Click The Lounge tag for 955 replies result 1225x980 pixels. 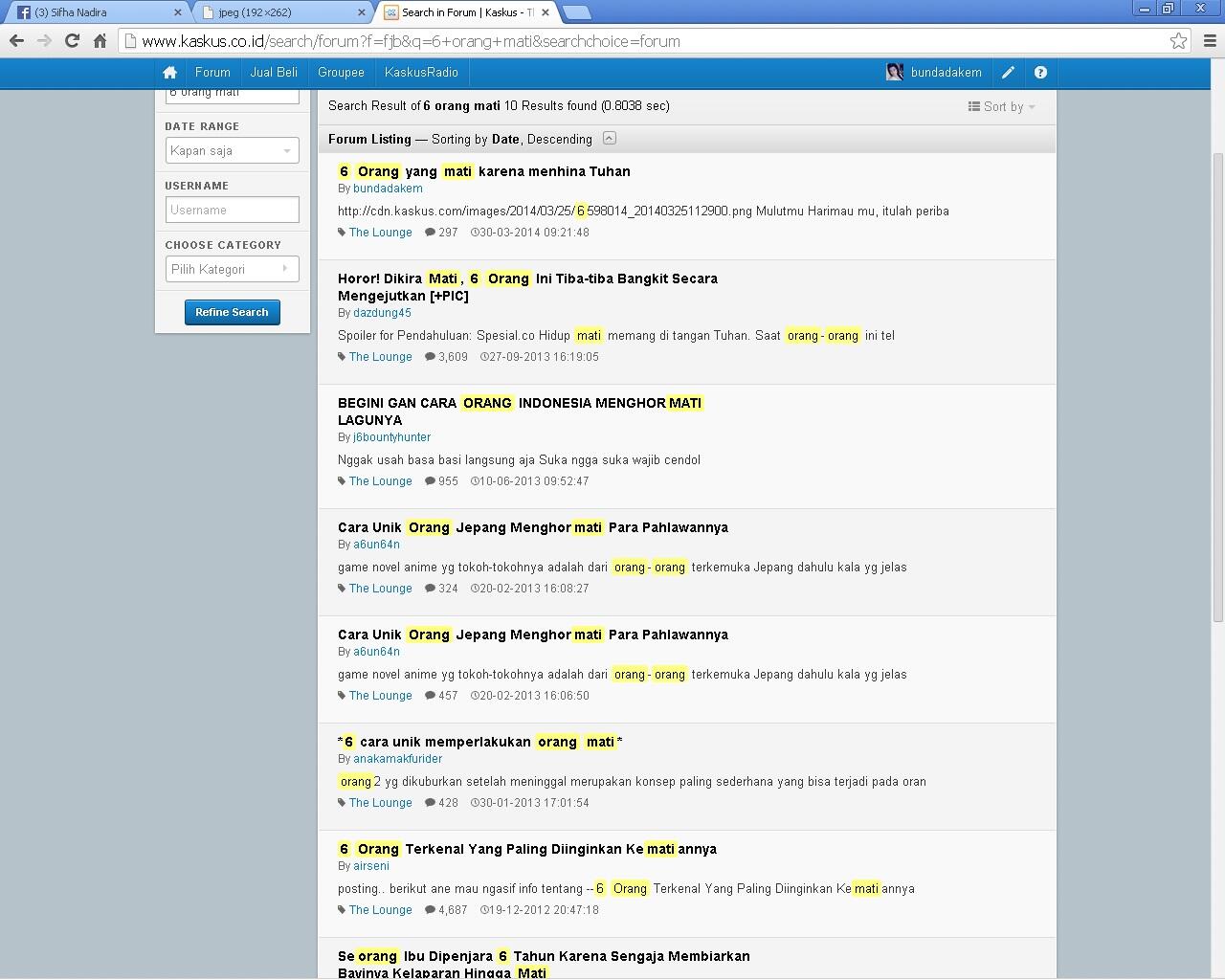pos(380,481)
